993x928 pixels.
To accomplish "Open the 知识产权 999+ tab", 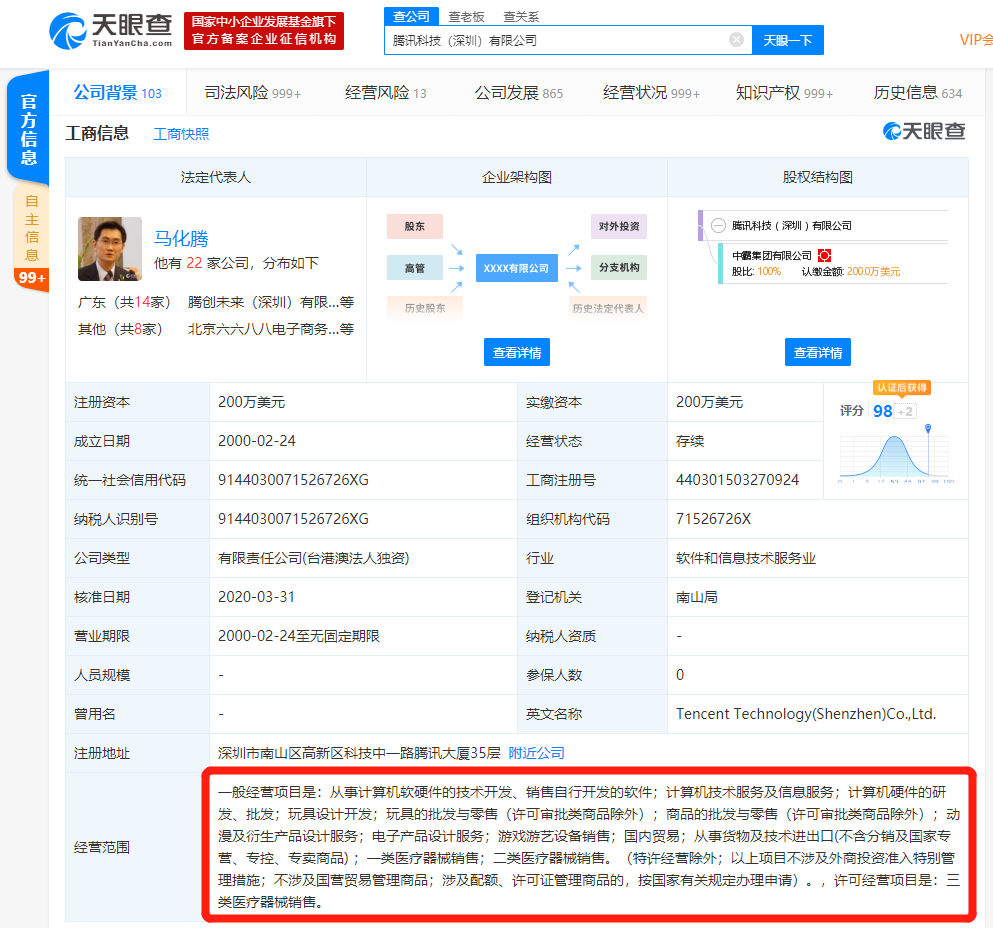I will [x=784, y=92].
